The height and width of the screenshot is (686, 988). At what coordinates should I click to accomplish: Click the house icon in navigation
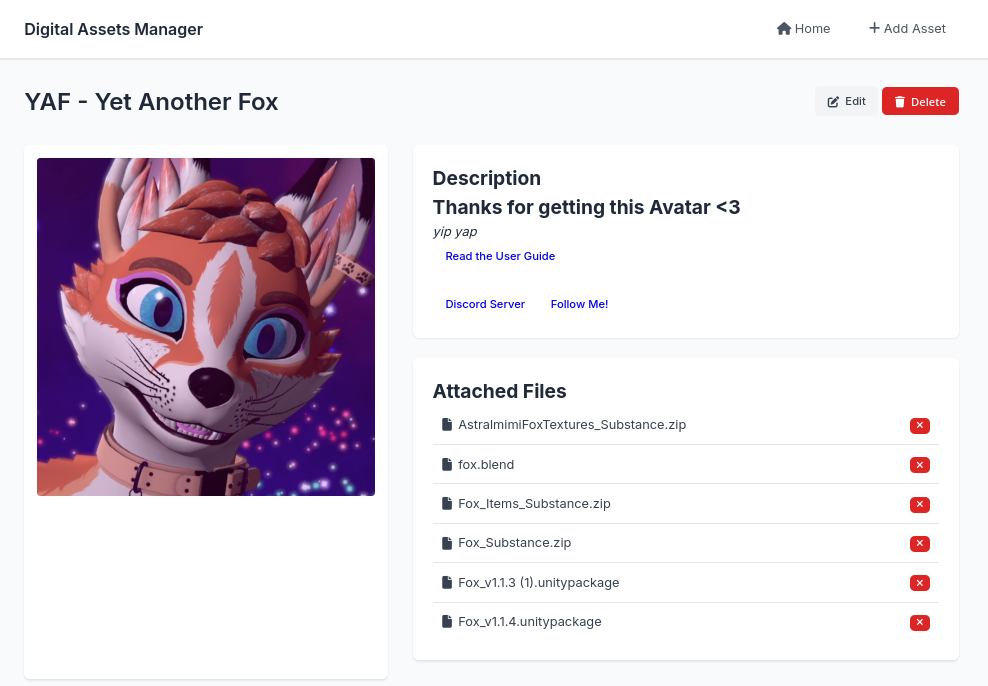tap(784, 28)
